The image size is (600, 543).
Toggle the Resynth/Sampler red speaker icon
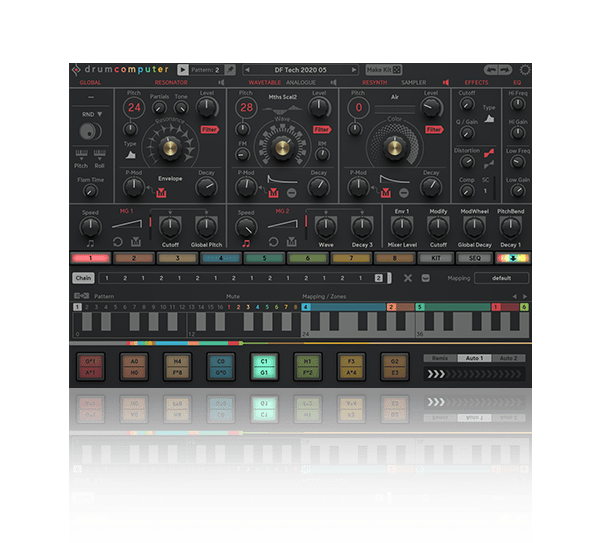pos(446,82)
